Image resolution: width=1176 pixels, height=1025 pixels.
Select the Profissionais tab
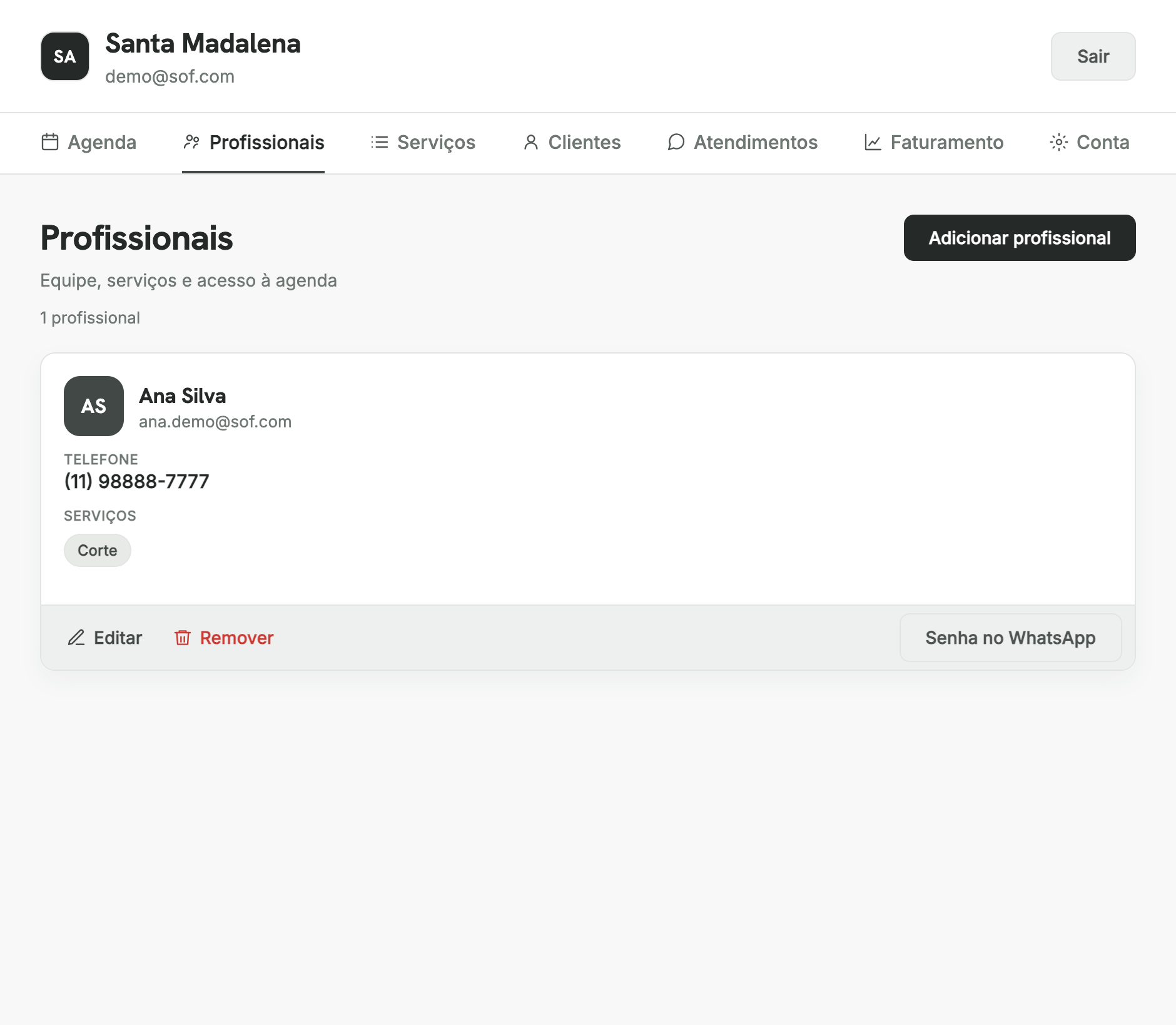[253, 142]
